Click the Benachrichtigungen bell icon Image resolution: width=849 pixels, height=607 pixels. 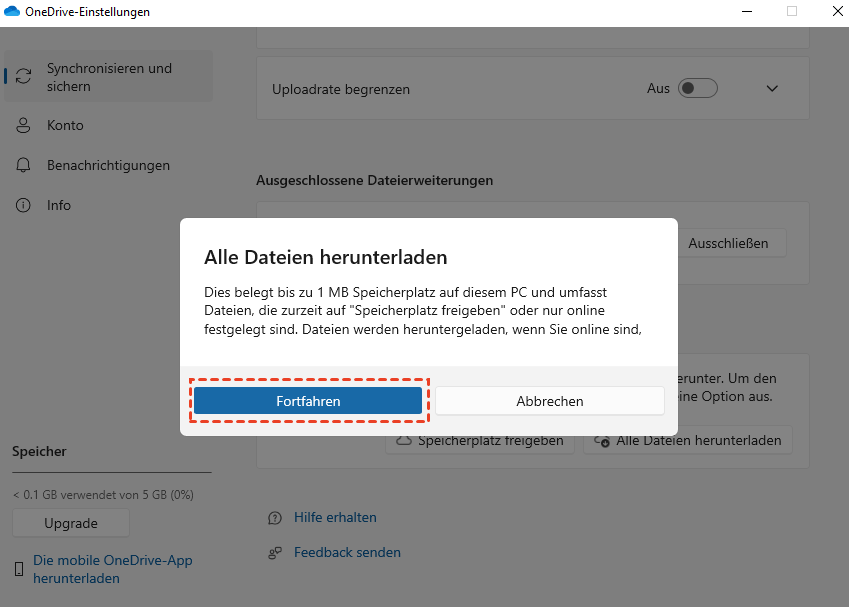(x=23, y=165)
